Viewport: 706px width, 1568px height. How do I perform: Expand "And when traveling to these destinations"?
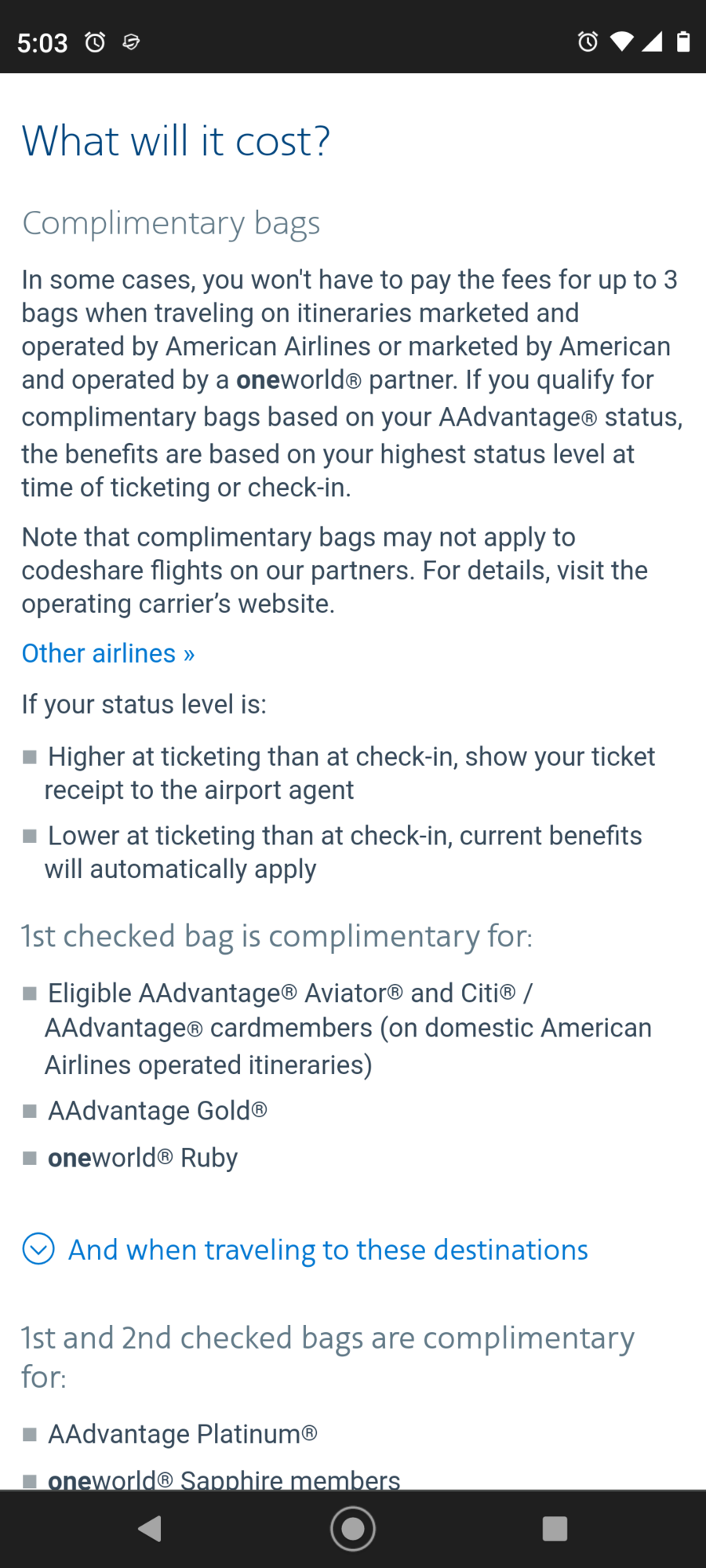coord(328,1250)
